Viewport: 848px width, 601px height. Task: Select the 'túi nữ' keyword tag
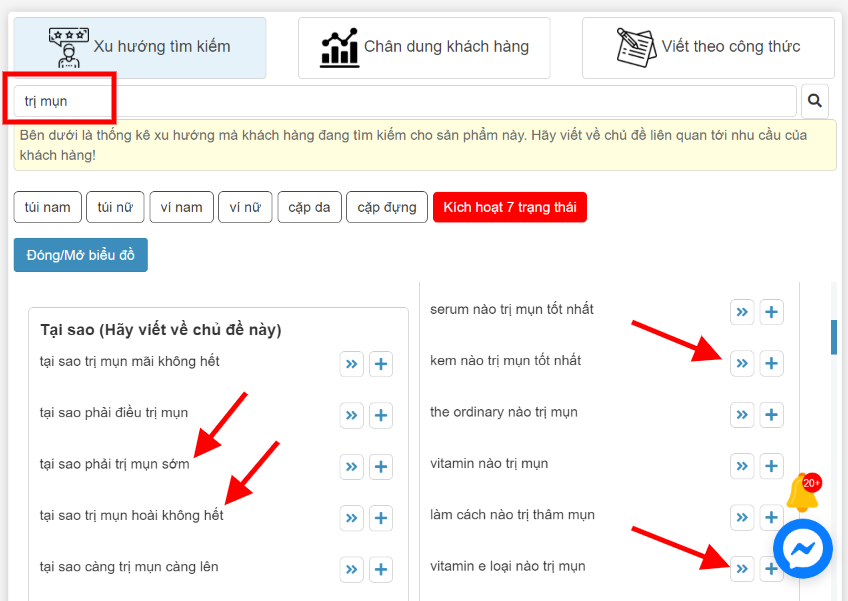[115, 207]
